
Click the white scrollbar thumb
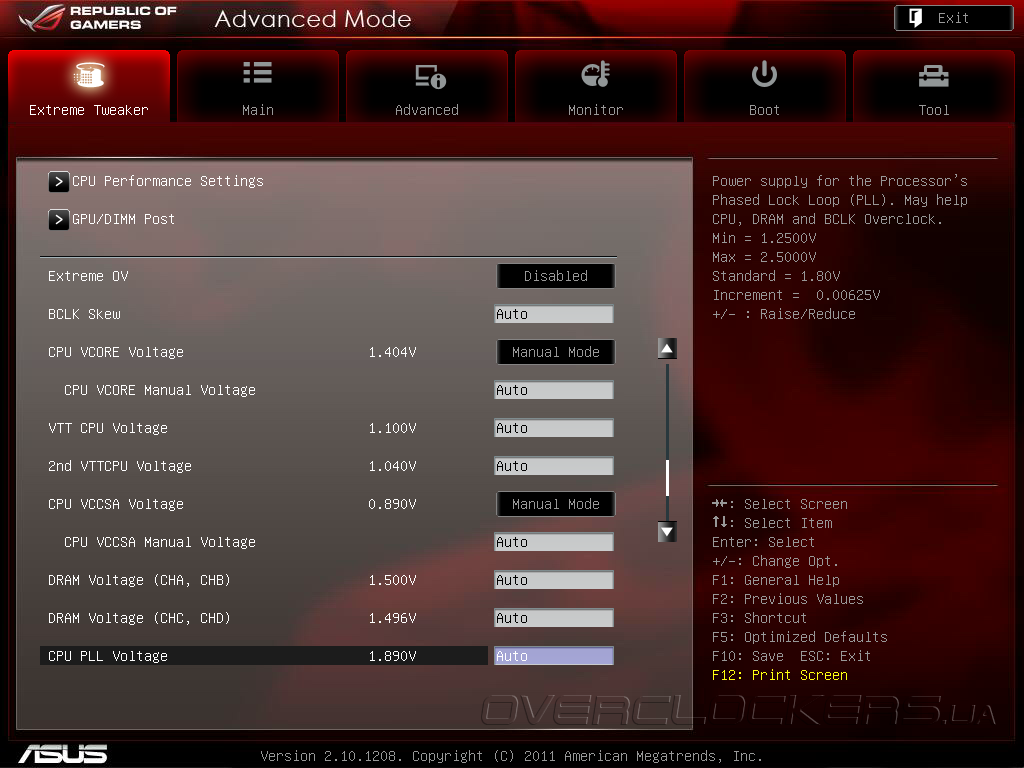click(x=667, y=477)
